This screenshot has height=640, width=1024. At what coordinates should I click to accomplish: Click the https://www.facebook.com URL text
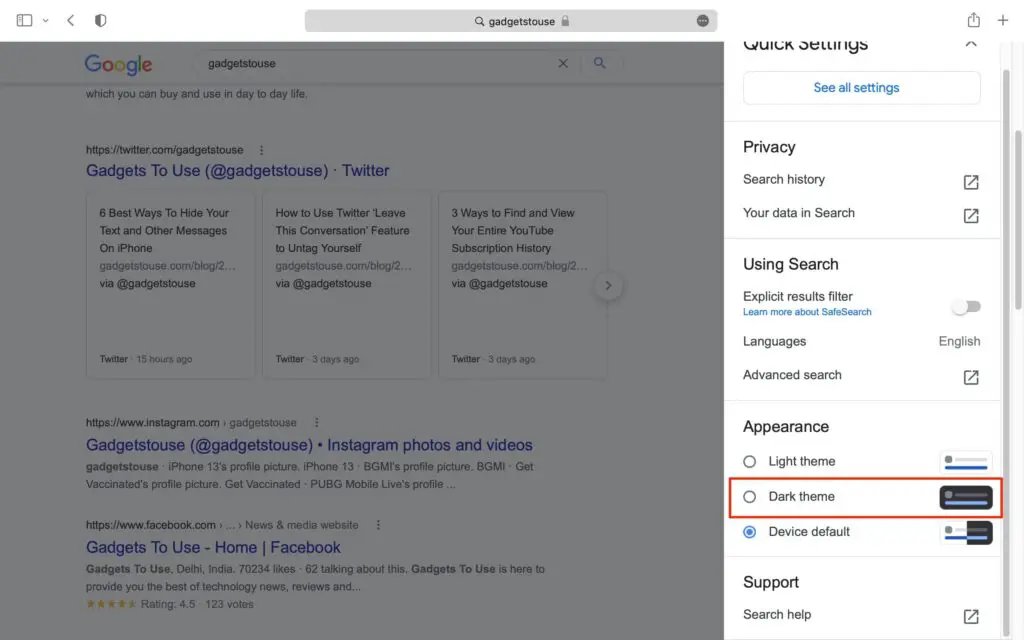pyautogui.click(x=150, y=525)
